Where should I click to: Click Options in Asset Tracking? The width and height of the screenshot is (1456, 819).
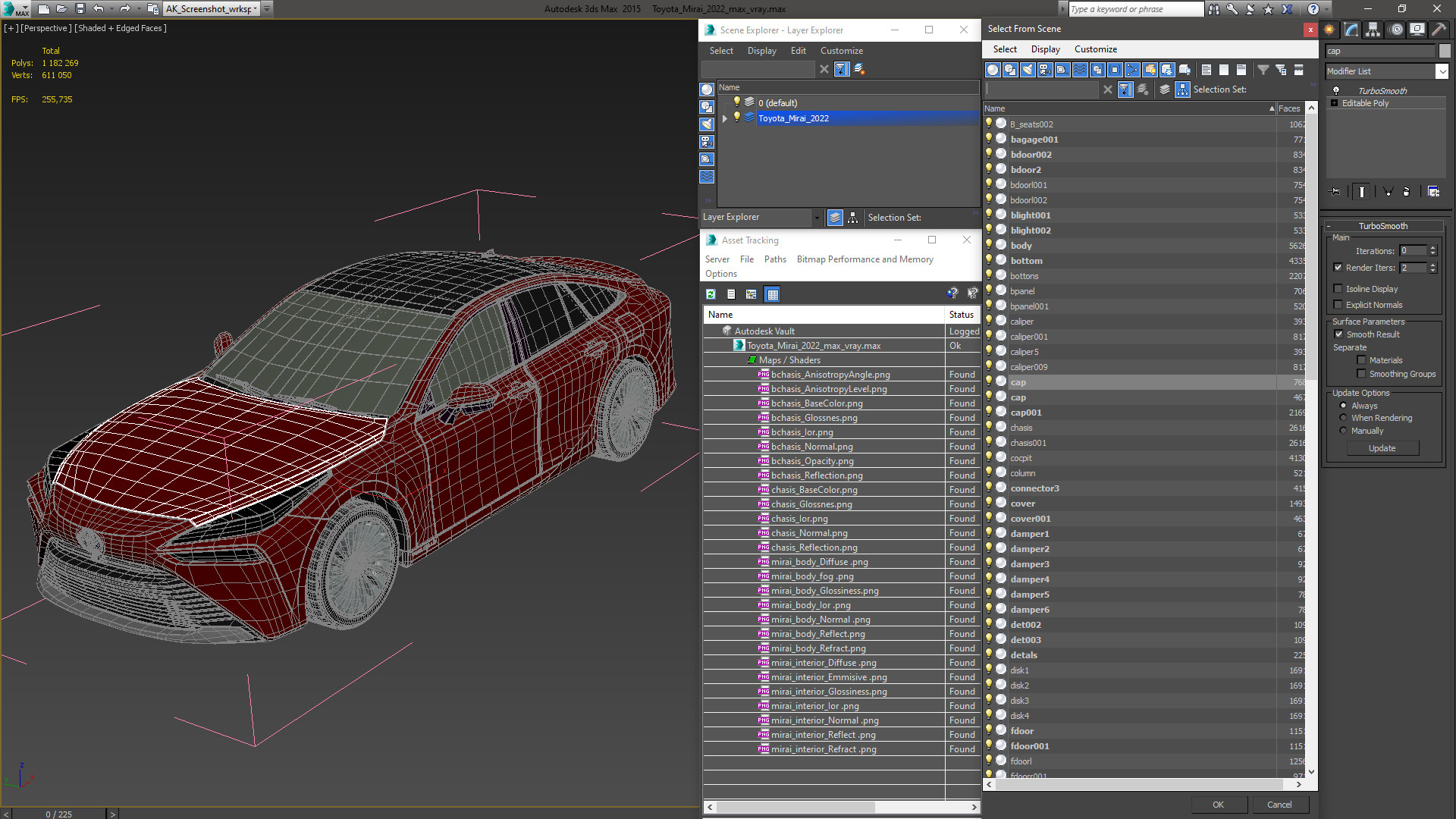pos(720,274)
